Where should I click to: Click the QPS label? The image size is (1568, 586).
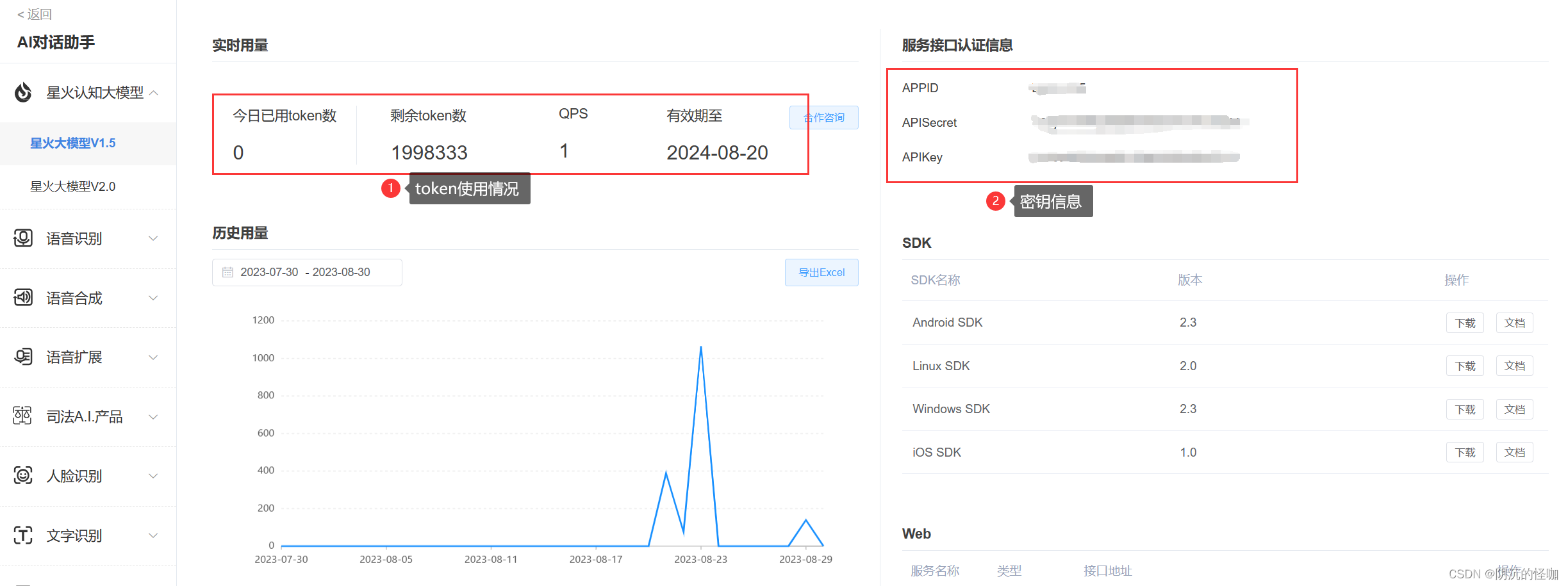coord(573,114)
